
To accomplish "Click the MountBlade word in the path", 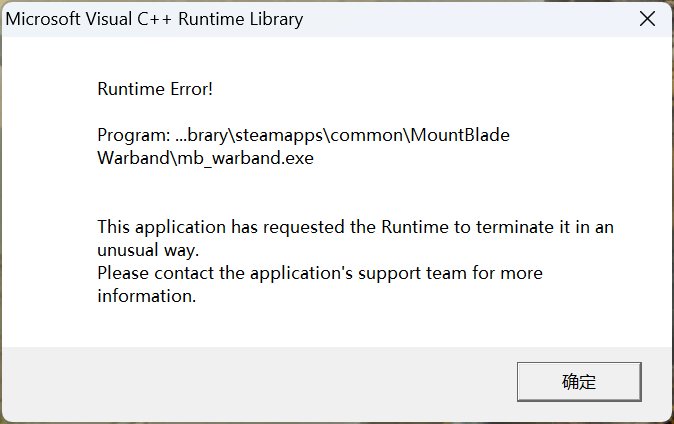I will click(x=460, y=135).
